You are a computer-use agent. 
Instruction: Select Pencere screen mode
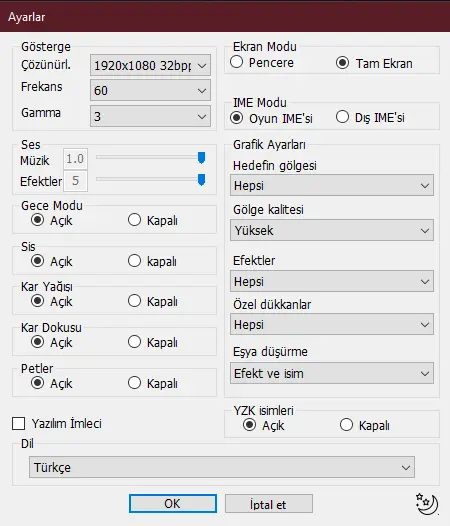click(x=237, y=62)
